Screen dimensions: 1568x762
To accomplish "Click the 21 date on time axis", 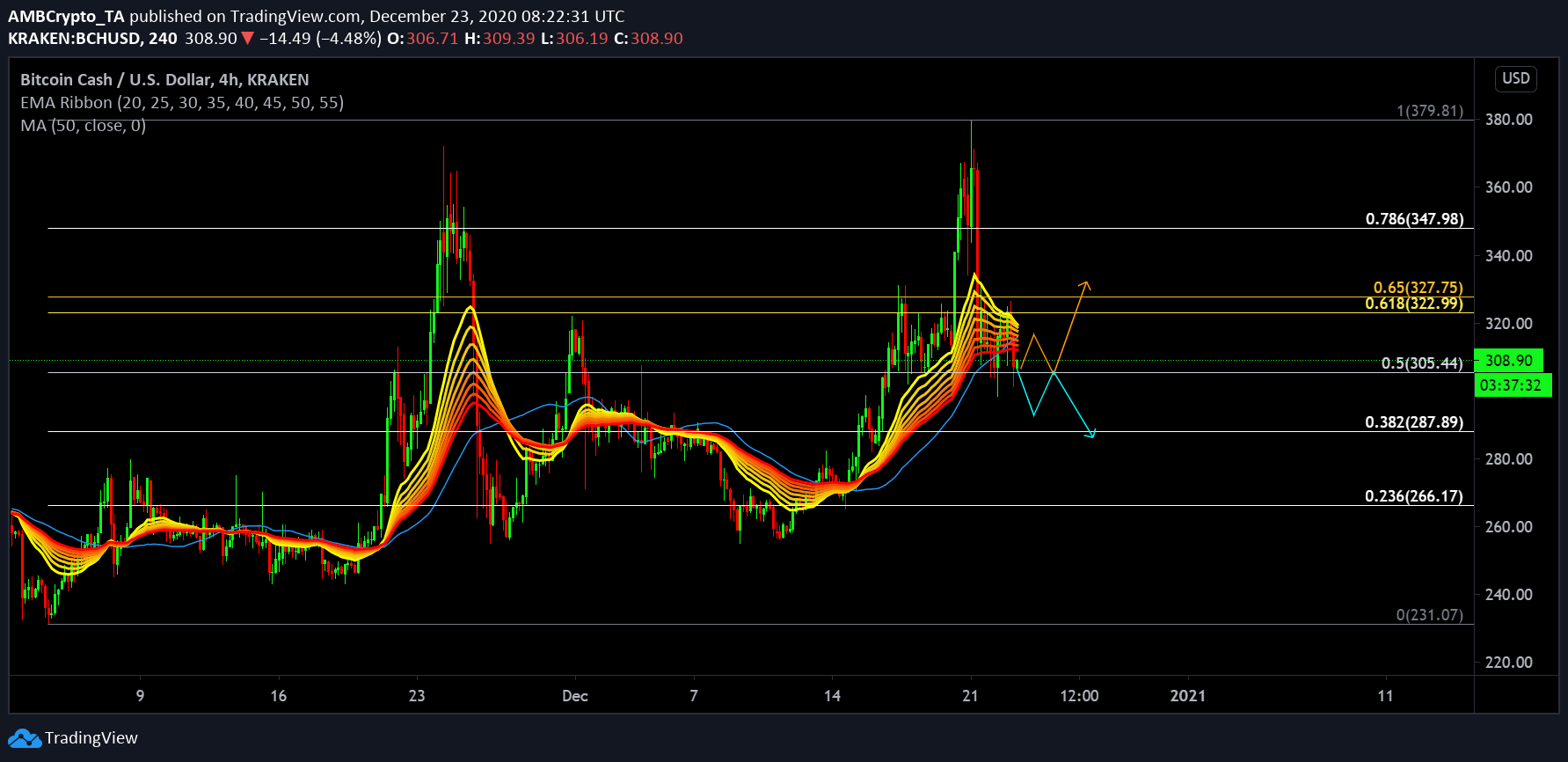I will pyautogui.click(x=970, y=696).
